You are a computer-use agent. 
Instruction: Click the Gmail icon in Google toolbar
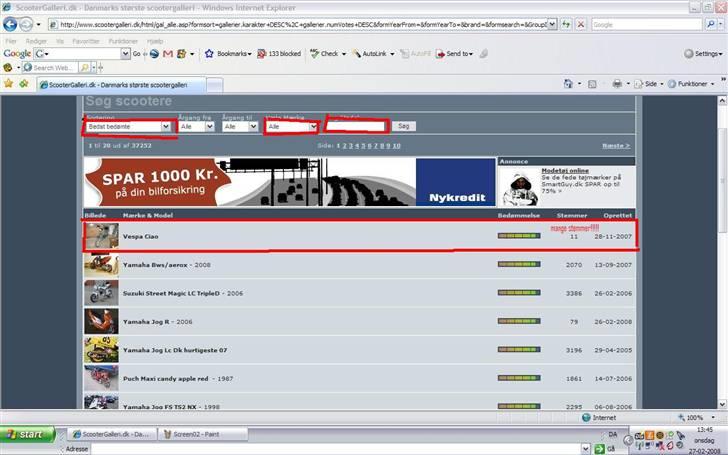tap(168, 53)
